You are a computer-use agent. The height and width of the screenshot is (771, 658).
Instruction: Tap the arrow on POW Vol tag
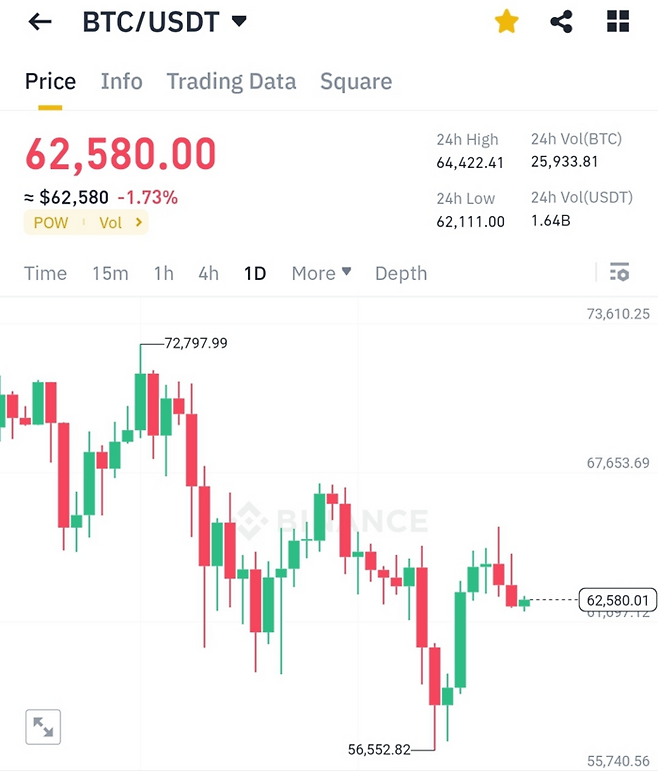(138, 223)
